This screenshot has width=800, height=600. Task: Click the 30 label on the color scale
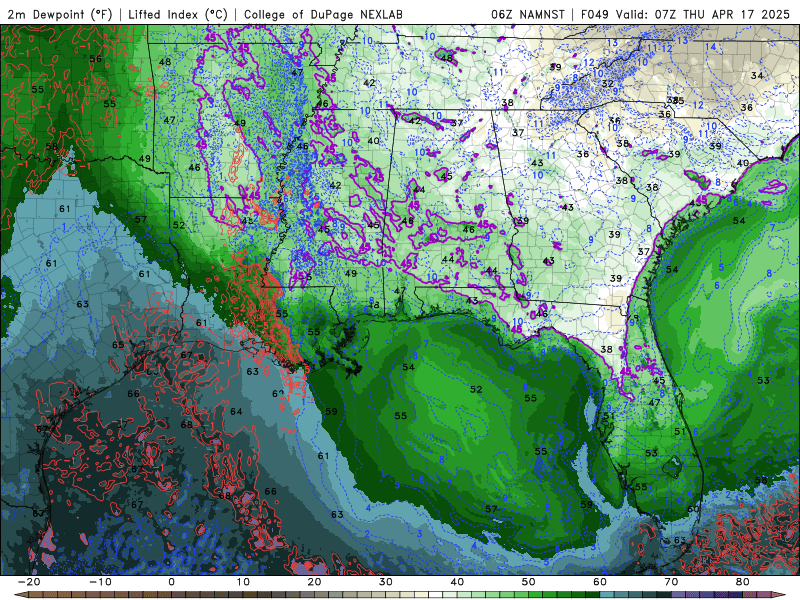(386, 582)
